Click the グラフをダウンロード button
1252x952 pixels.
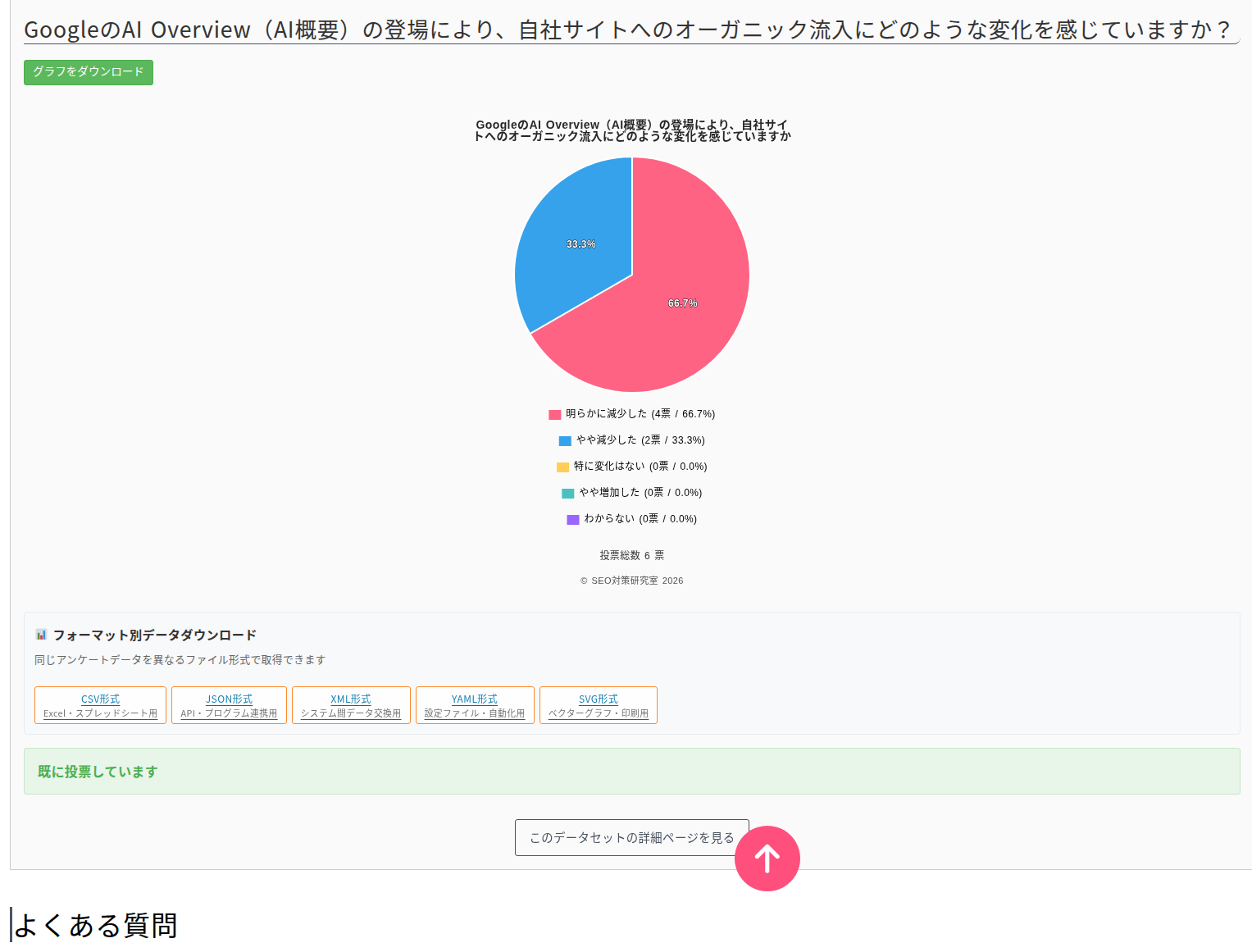coord(89,72)
